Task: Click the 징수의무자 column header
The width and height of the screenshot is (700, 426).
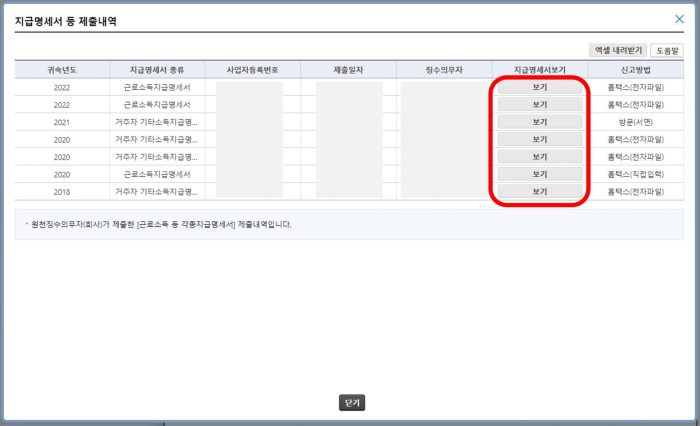Action: coord(444,70)
